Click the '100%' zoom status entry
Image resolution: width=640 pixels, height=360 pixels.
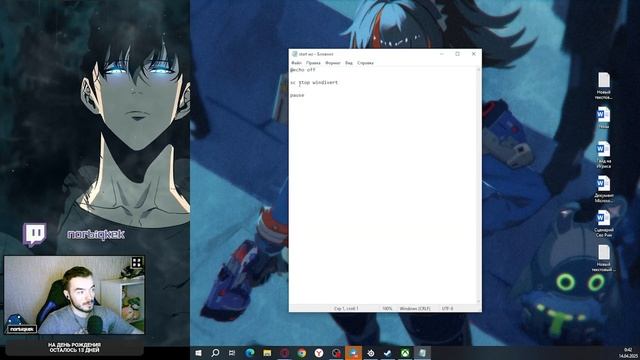(x=387, y=309)
